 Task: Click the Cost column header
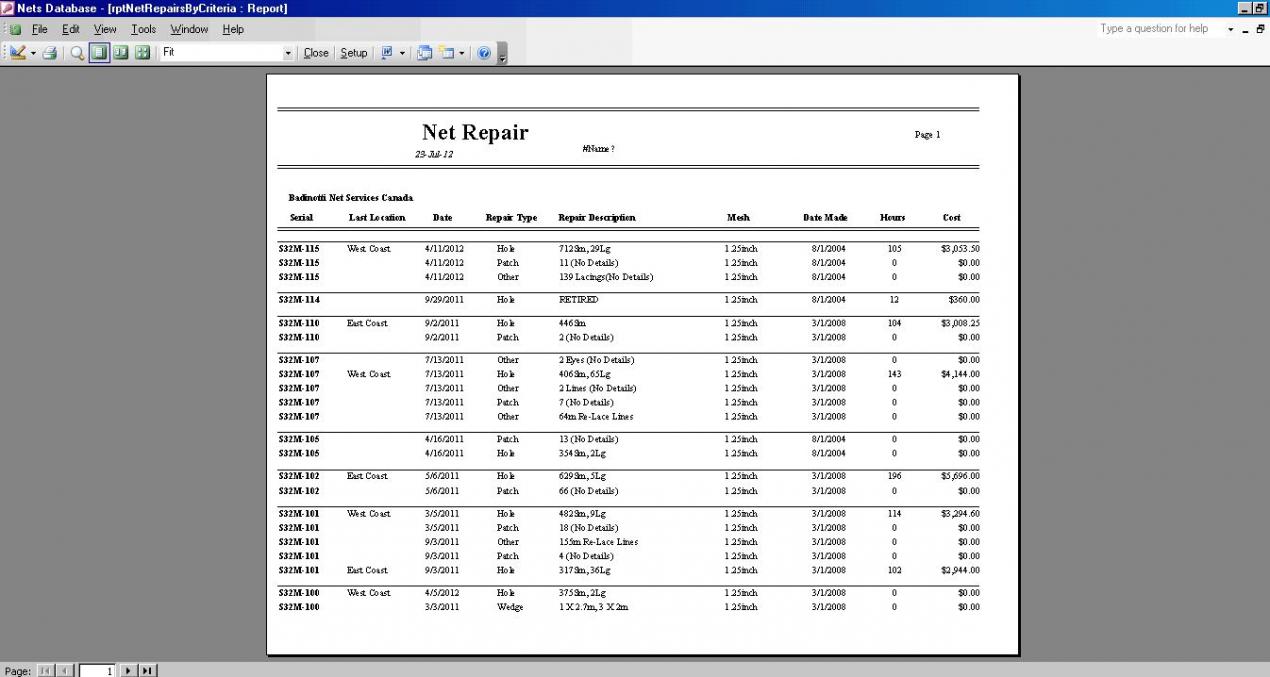[951, 217]
